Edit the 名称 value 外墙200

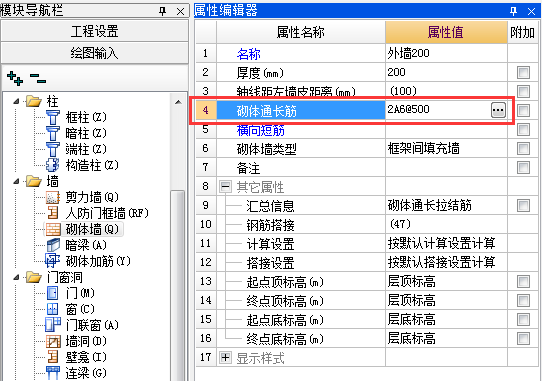coord(446,53)
